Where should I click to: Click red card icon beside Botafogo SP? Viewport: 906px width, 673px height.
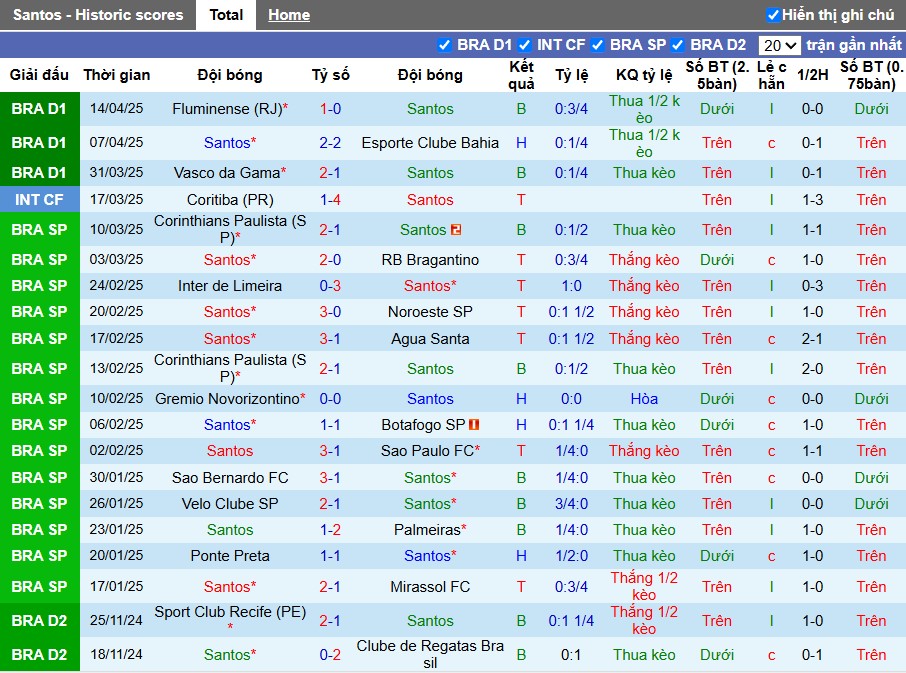474,425
